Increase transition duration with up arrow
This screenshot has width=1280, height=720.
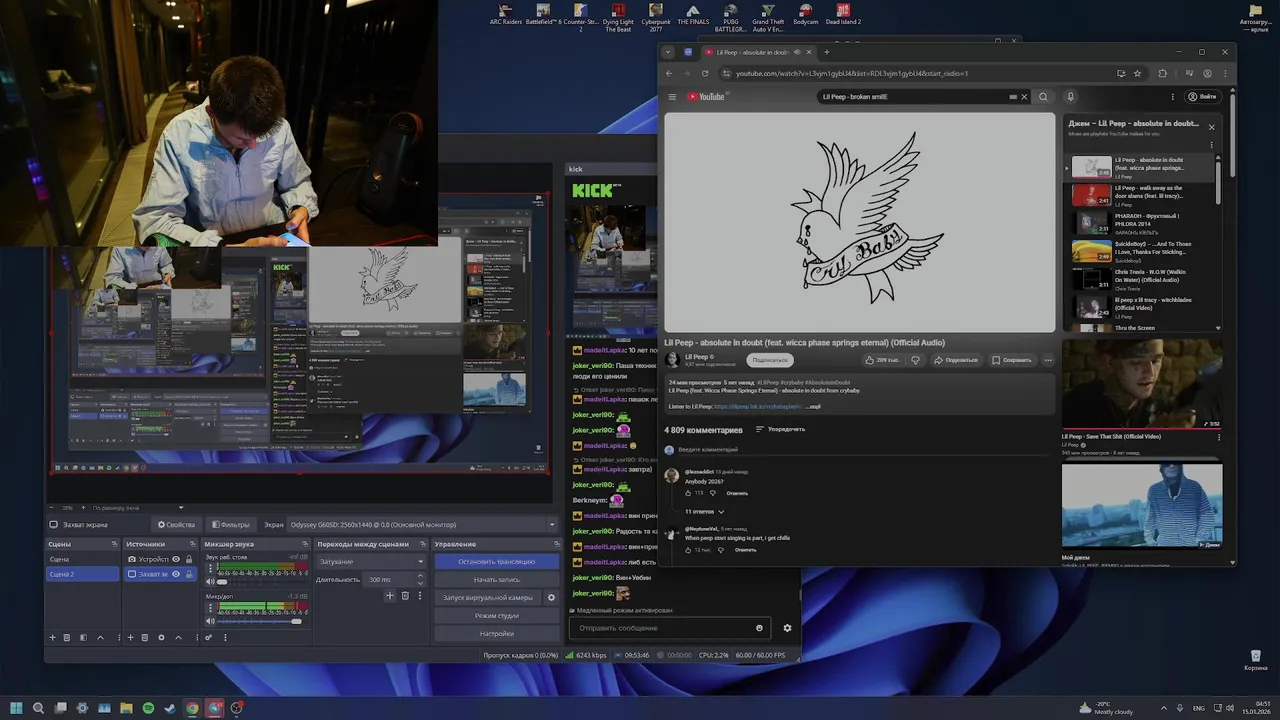421,577
